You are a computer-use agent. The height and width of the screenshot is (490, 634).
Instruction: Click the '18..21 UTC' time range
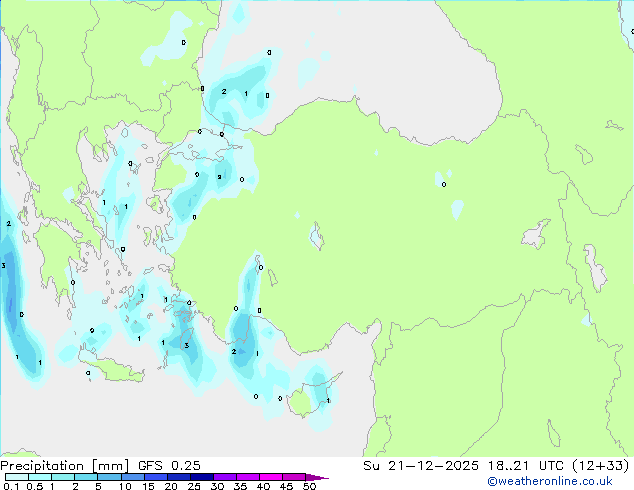525,466
